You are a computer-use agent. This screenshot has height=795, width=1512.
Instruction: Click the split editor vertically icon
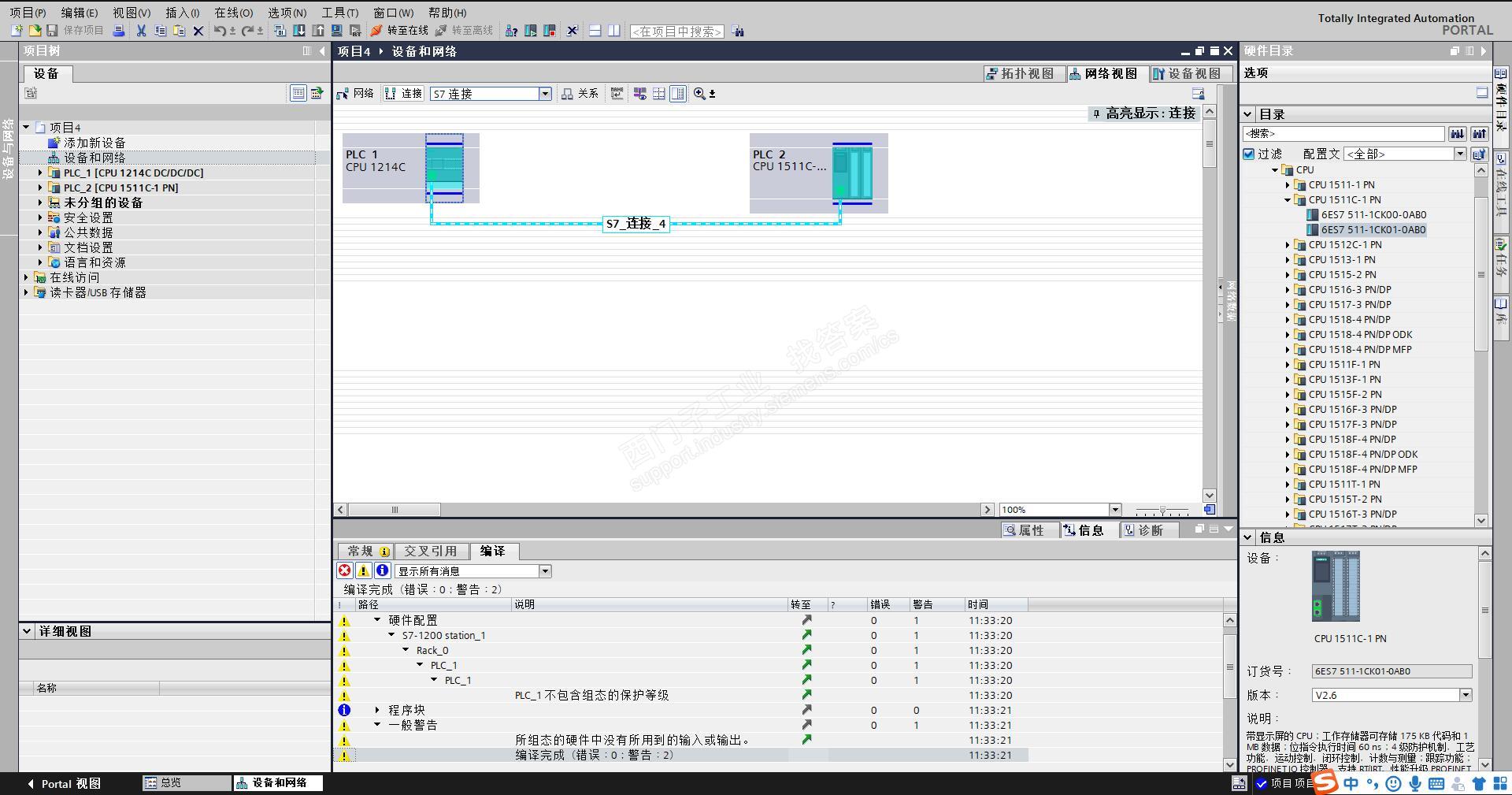[614, 31]
